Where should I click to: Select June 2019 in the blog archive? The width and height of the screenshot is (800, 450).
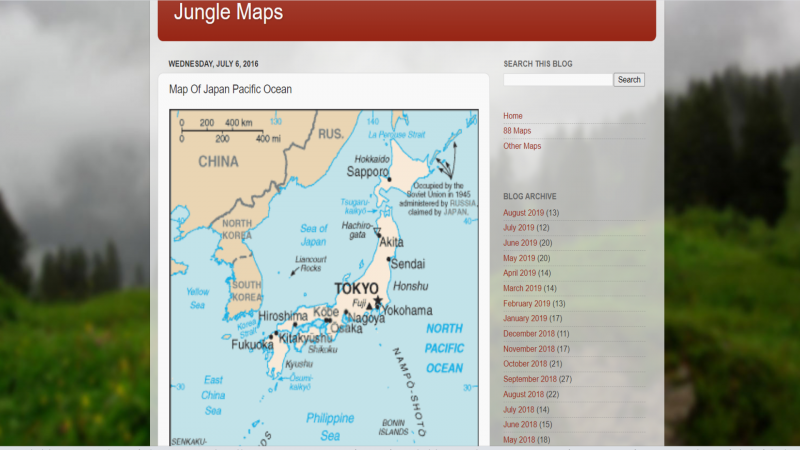point(520,243)
